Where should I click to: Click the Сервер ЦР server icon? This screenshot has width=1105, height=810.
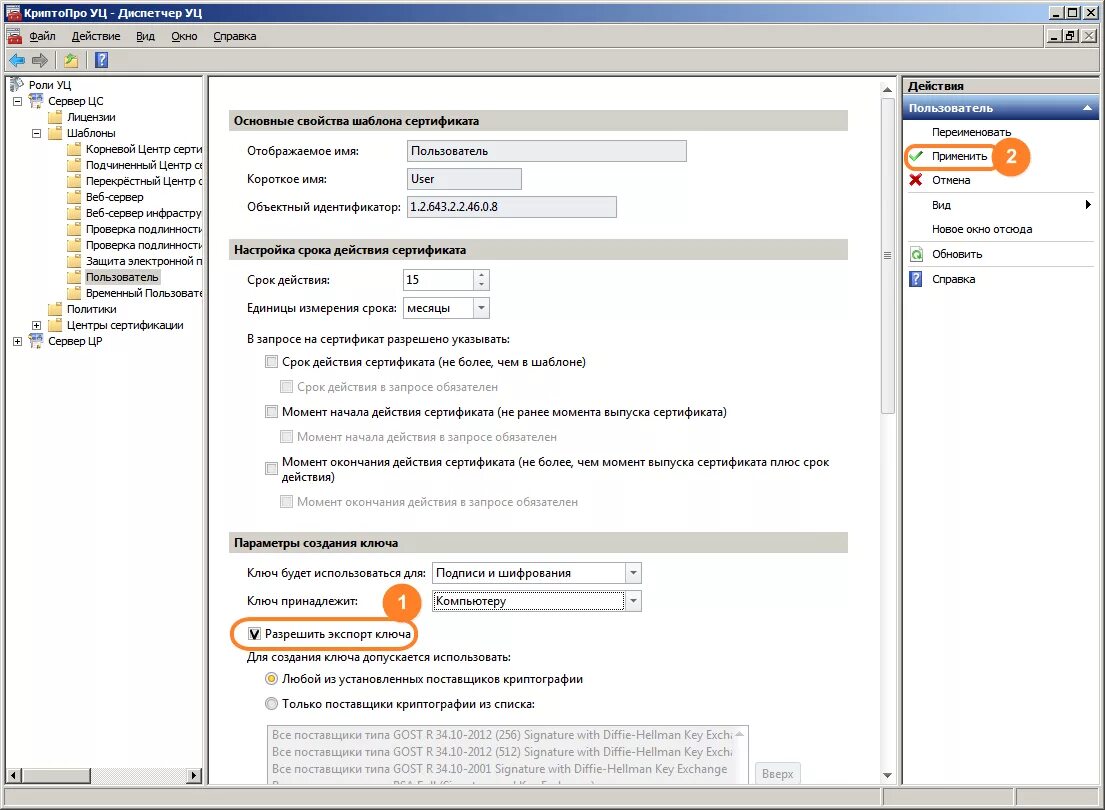36,341
